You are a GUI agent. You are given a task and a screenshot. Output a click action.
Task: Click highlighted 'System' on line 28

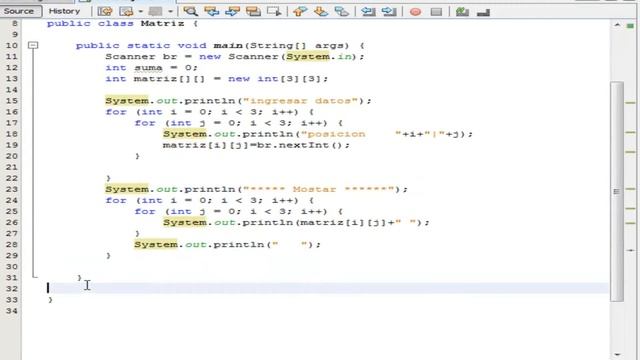(156, 244)
